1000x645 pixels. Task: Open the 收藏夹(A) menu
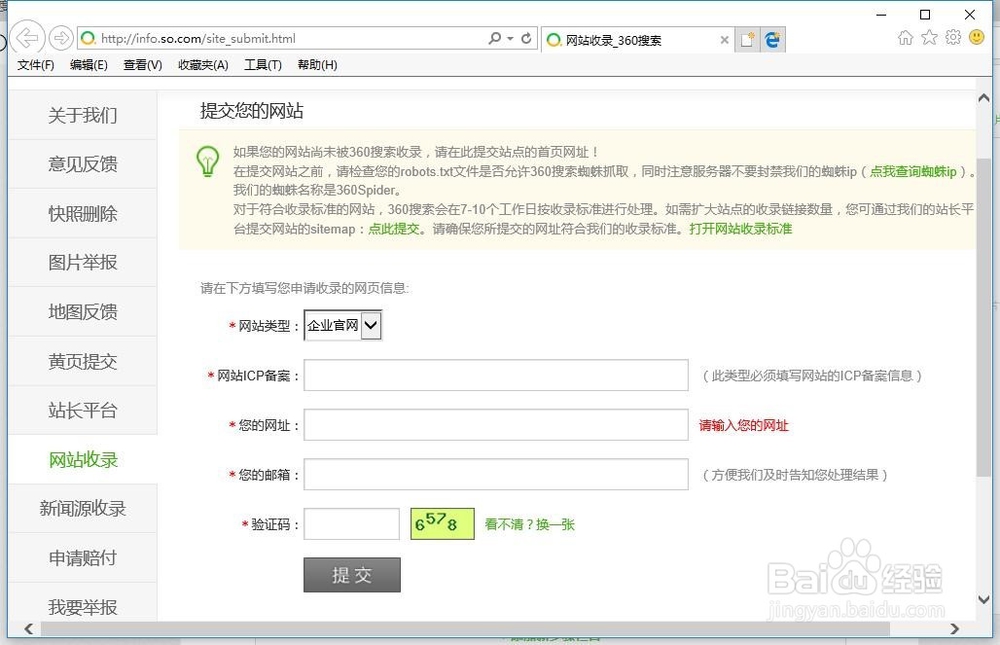pos(203,65)
